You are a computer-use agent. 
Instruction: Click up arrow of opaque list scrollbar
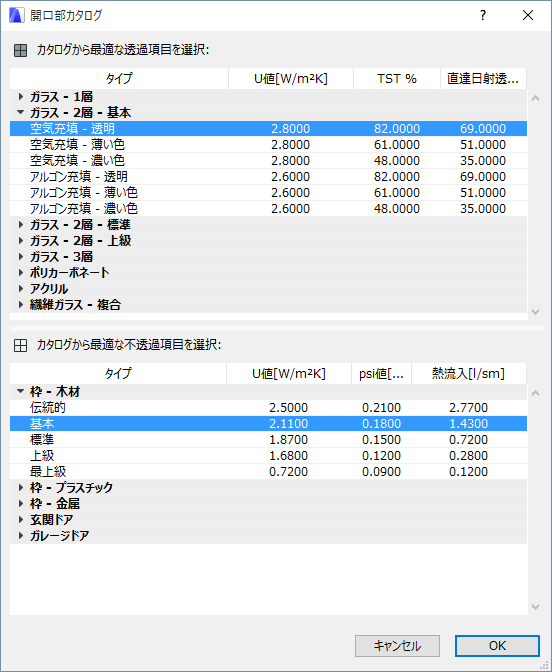[x=535, y=393]
